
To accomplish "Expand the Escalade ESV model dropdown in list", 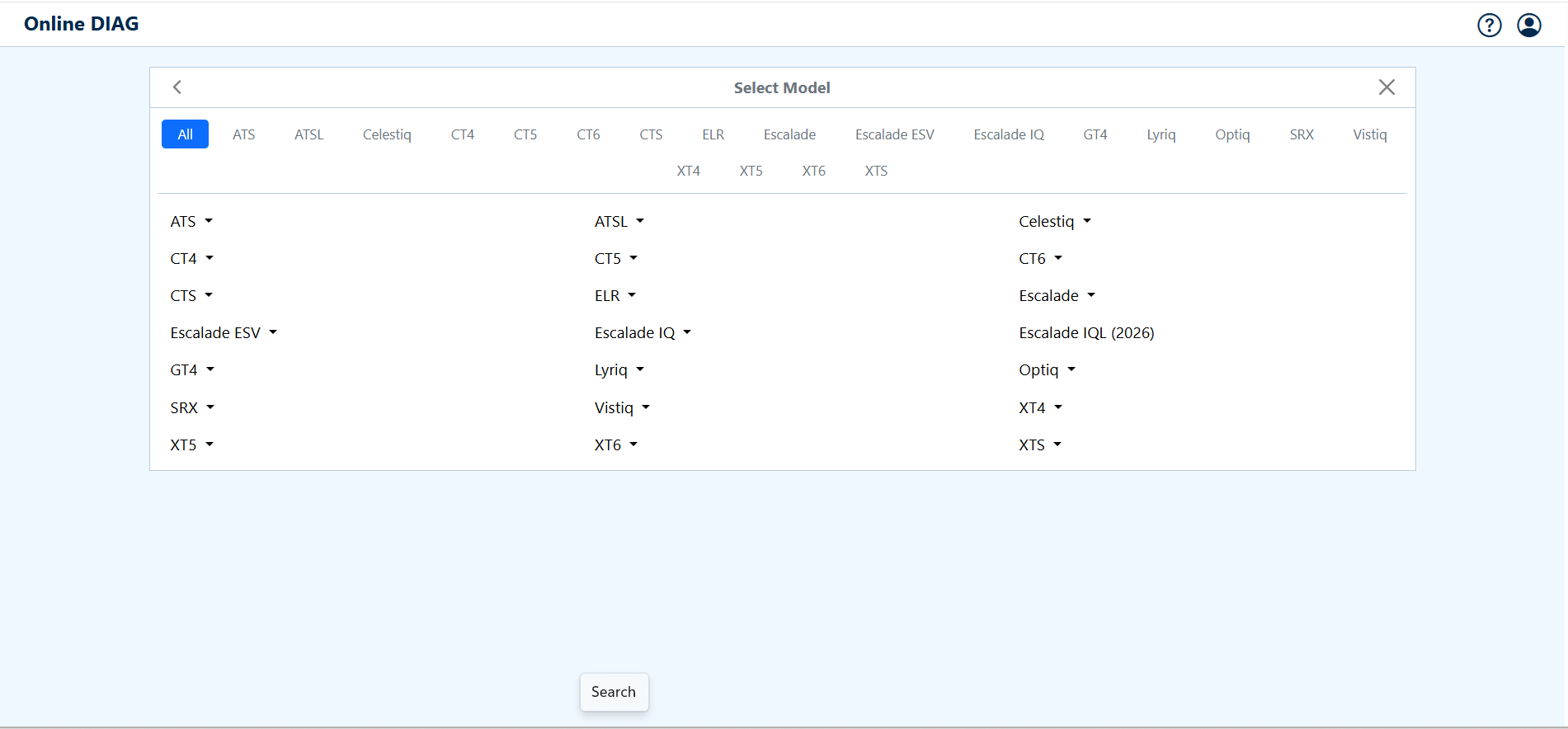I will point(224,332).
